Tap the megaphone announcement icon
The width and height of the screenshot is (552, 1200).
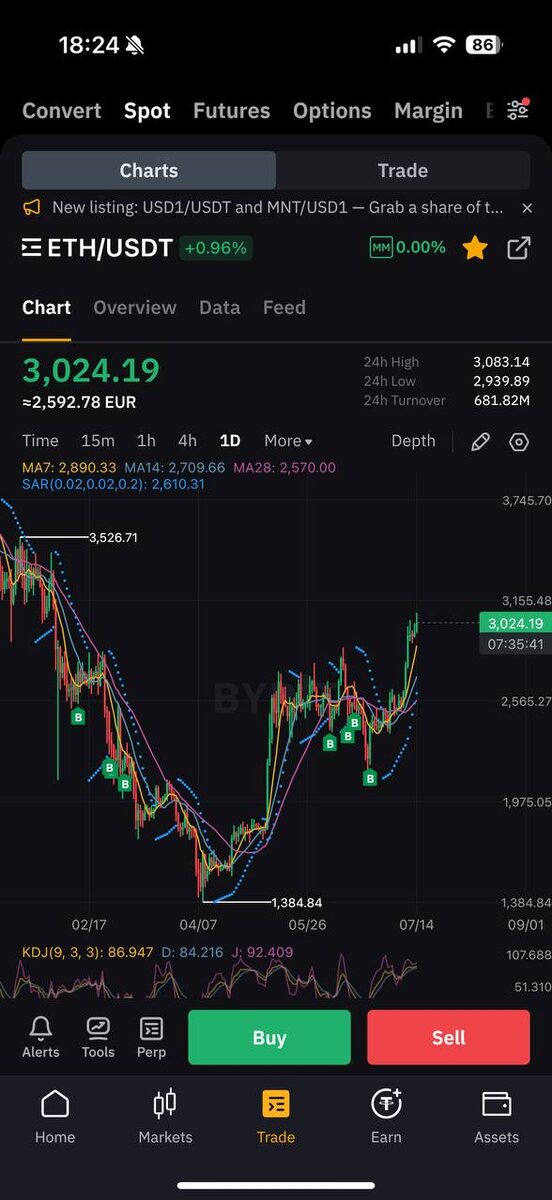click(x=32, y=208)
